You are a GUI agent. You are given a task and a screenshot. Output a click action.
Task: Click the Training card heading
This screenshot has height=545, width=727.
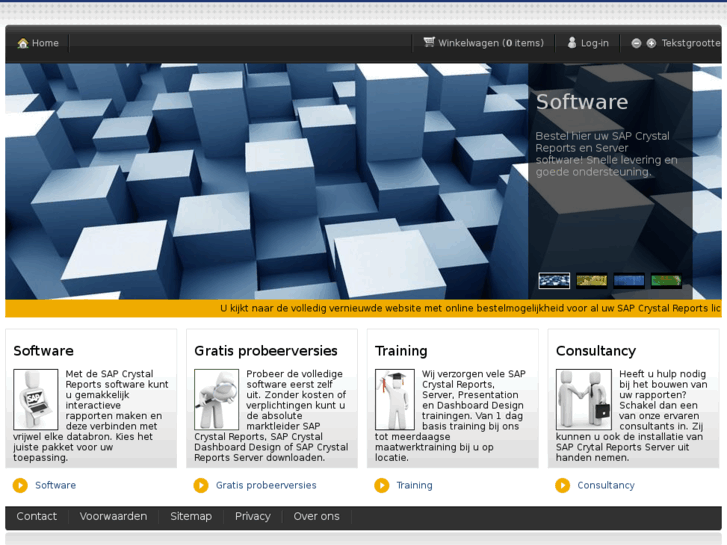tap(401, 351)
